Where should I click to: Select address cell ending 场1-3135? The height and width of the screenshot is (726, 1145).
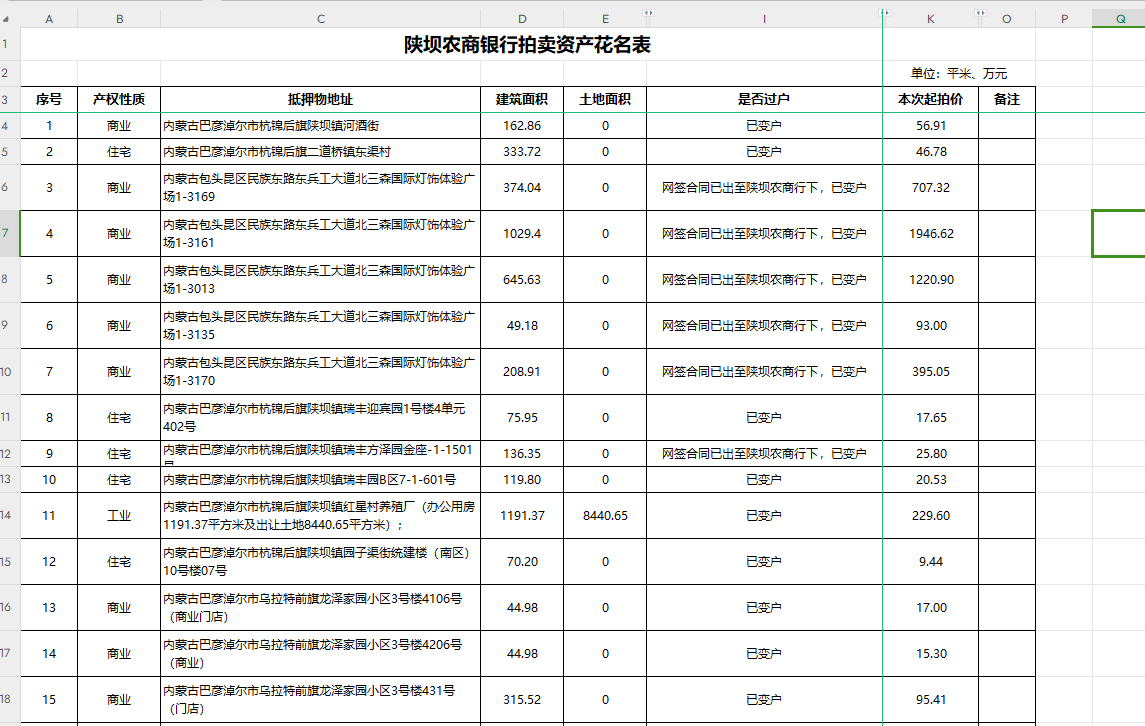point(321,325)
